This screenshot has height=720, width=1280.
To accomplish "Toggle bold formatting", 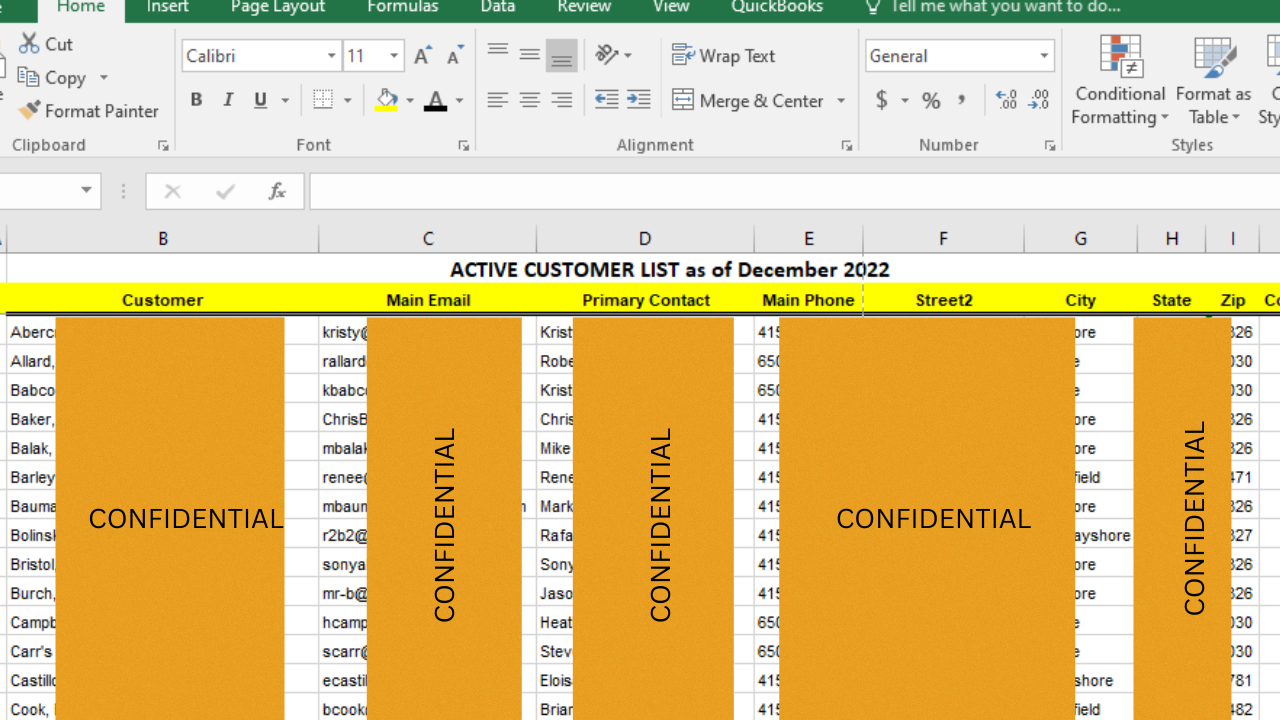I will pyautogui.click(x=196, y=100).
